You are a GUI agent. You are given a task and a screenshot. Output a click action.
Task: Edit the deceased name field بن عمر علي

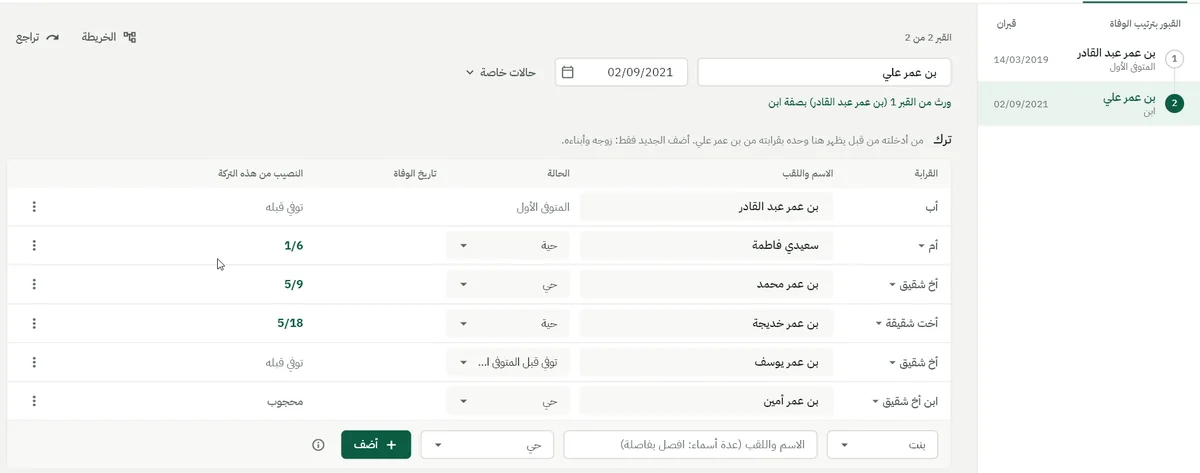(x=824, y=73)
